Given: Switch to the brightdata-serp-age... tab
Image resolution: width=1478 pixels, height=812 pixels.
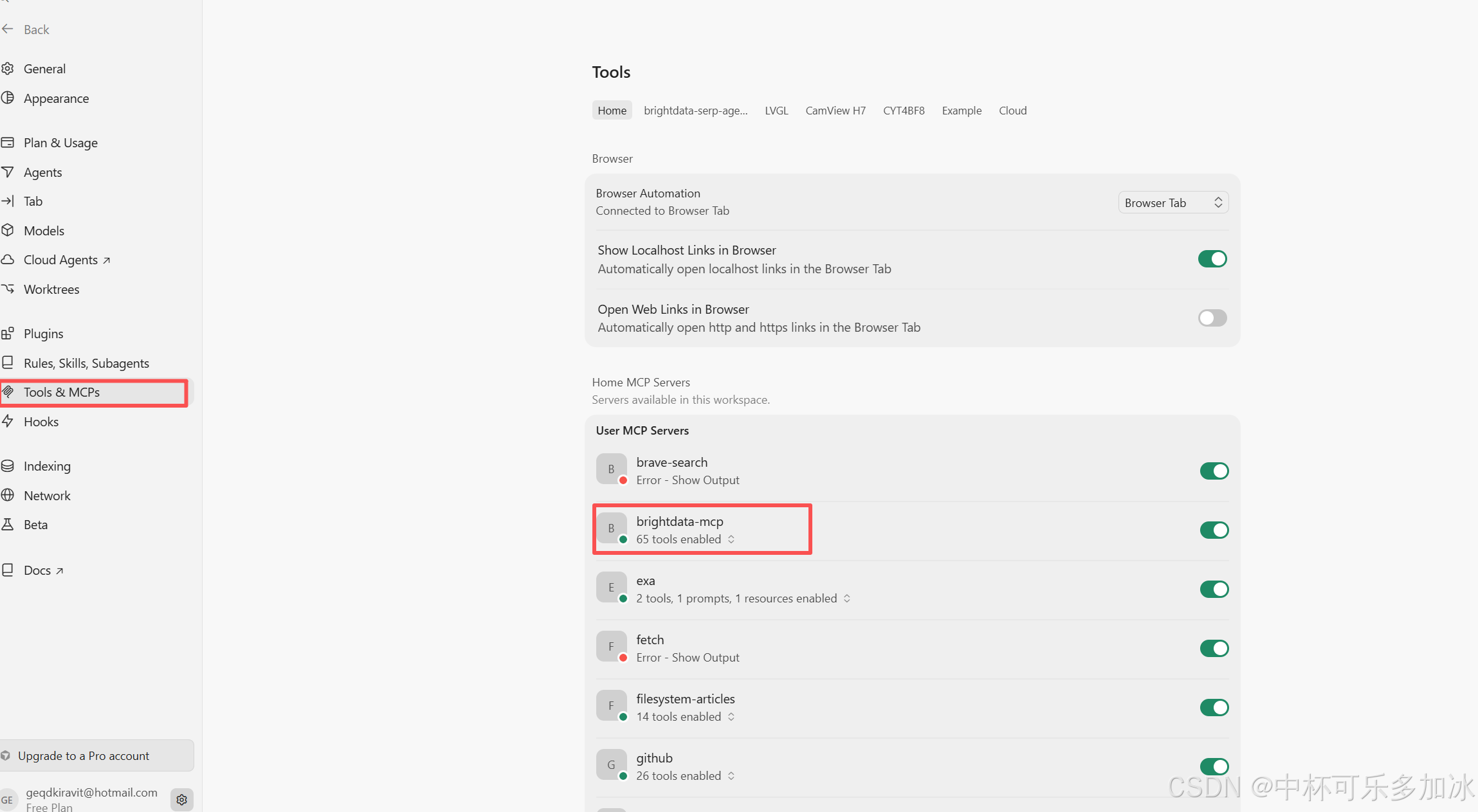Looking at the screenshot, I should pos(695,111).
